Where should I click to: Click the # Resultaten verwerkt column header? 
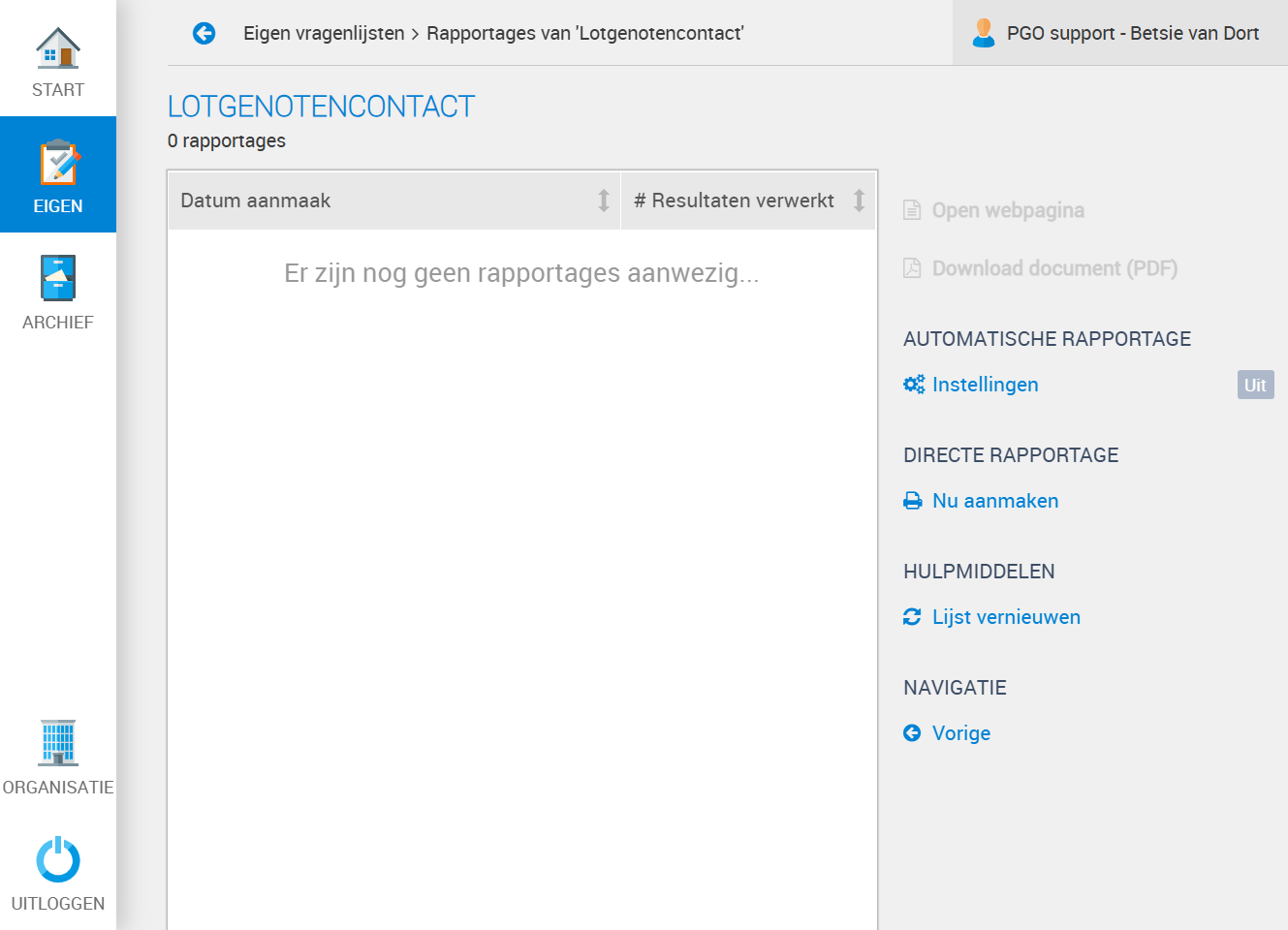pos(748,201)
